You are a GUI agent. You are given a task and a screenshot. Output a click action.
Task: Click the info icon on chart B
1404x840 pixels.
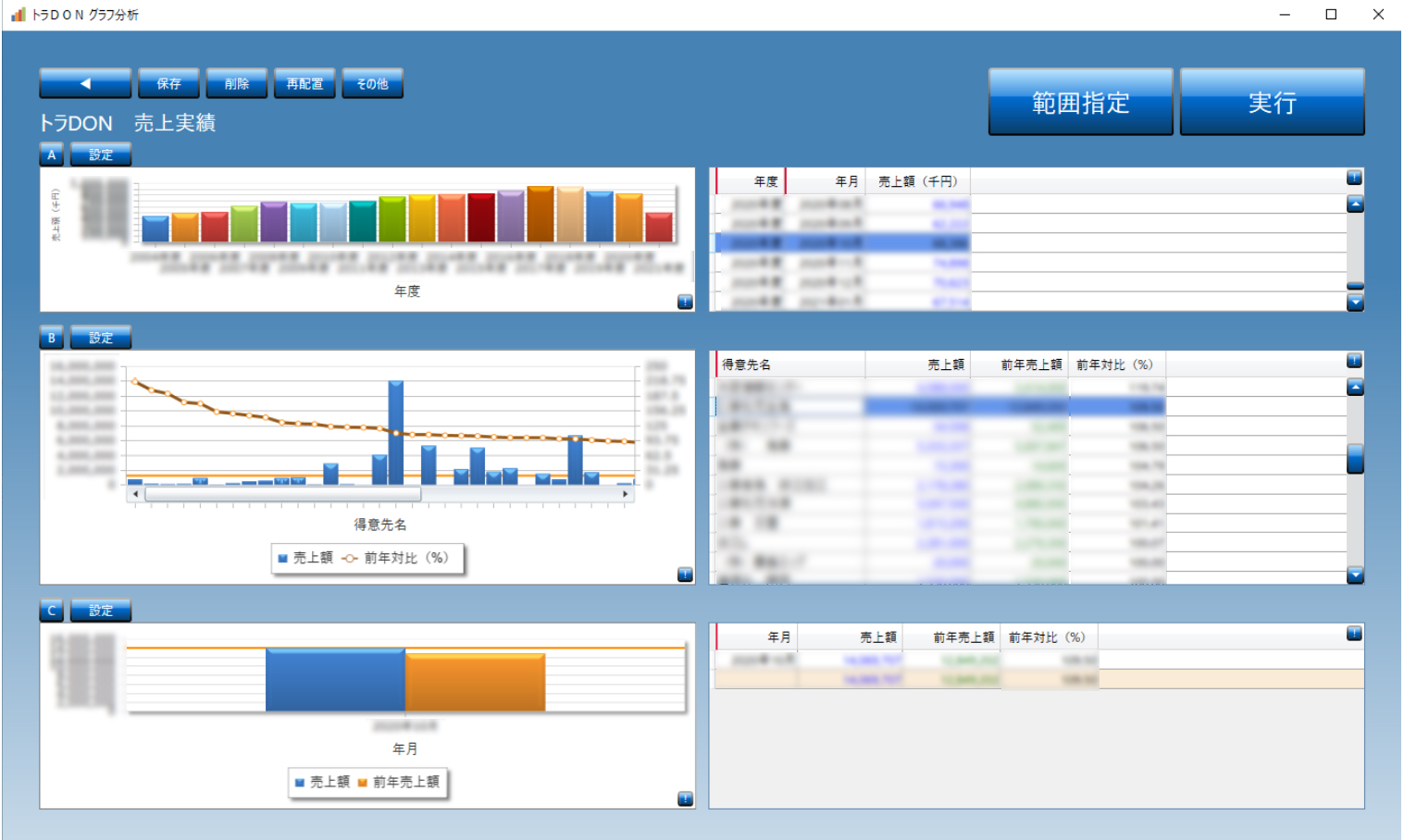685,574
